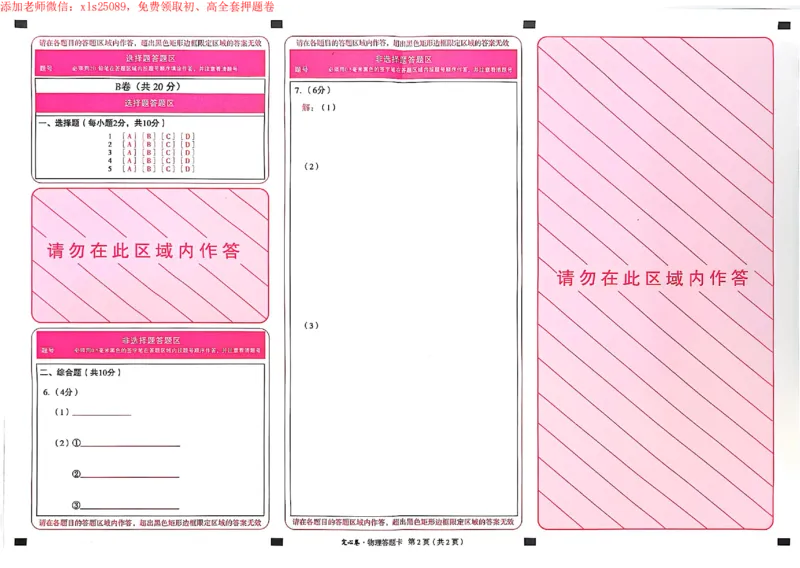
Task: Click the 二、综合题（共10分）heading
Action: coord(80,373)
